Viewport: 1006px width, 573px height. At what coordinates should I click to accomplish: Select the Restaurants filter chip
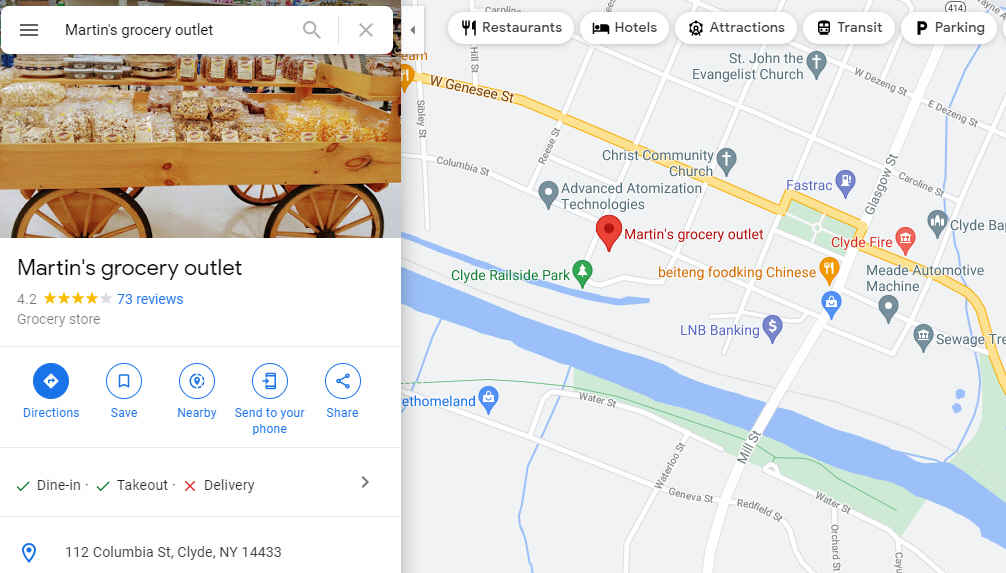click(511, 28)
